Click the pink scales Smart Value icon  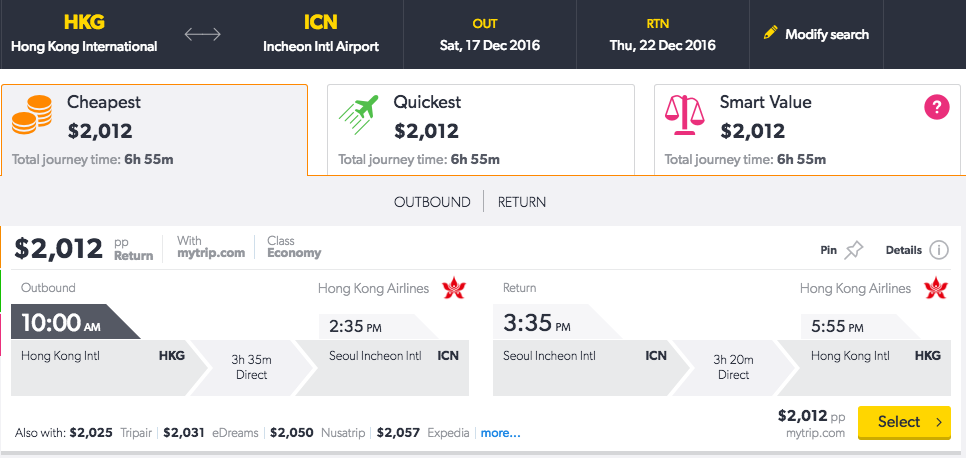point(684,115)
